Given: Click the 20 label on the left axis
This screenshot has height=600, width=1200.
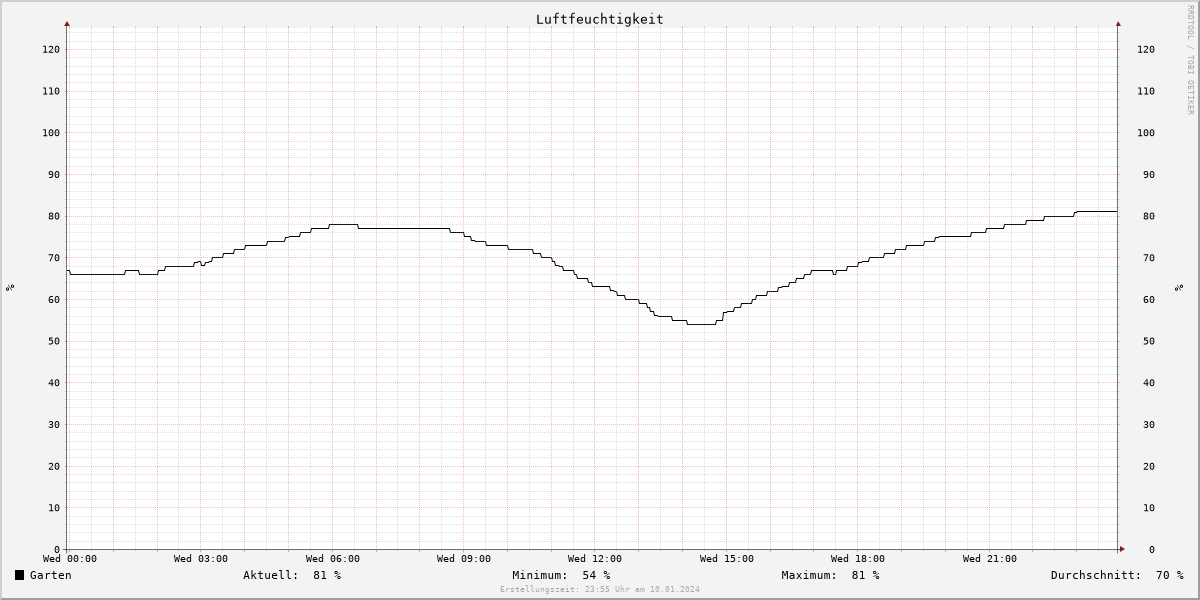Looking at the screenshot, I should (x=54, y=466).
